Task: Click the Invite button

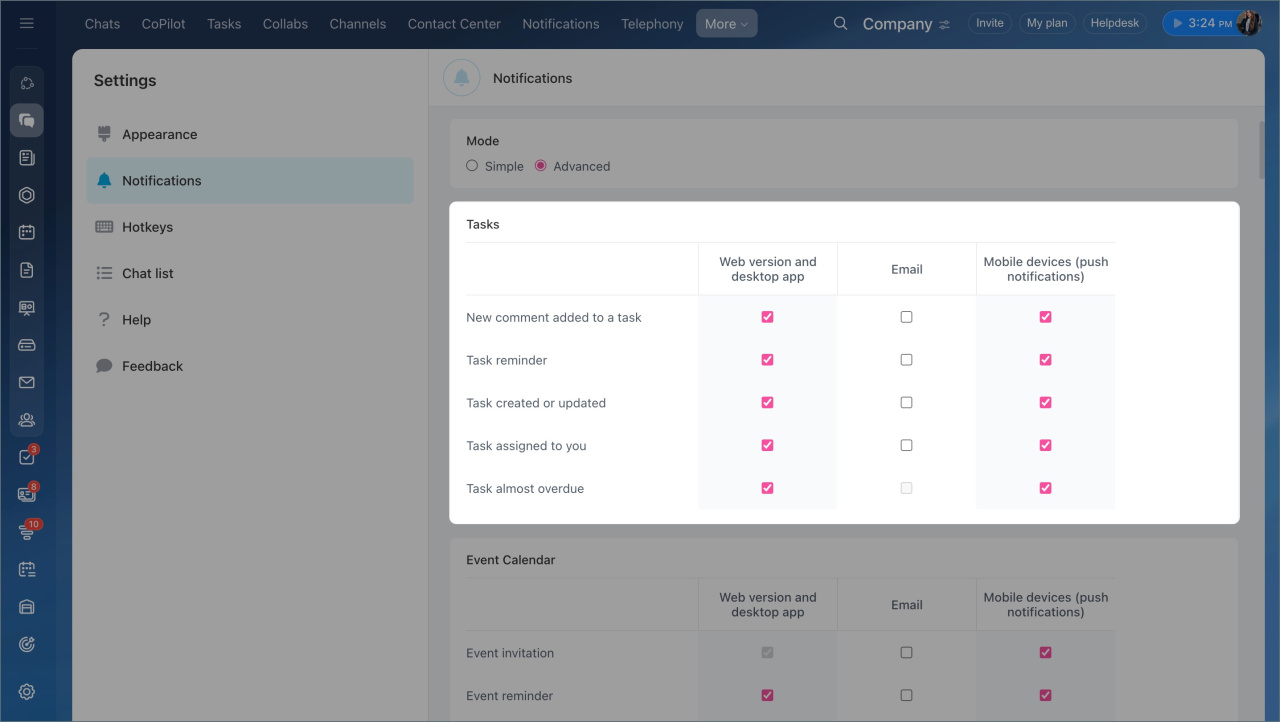Action: tap(989, 23)
